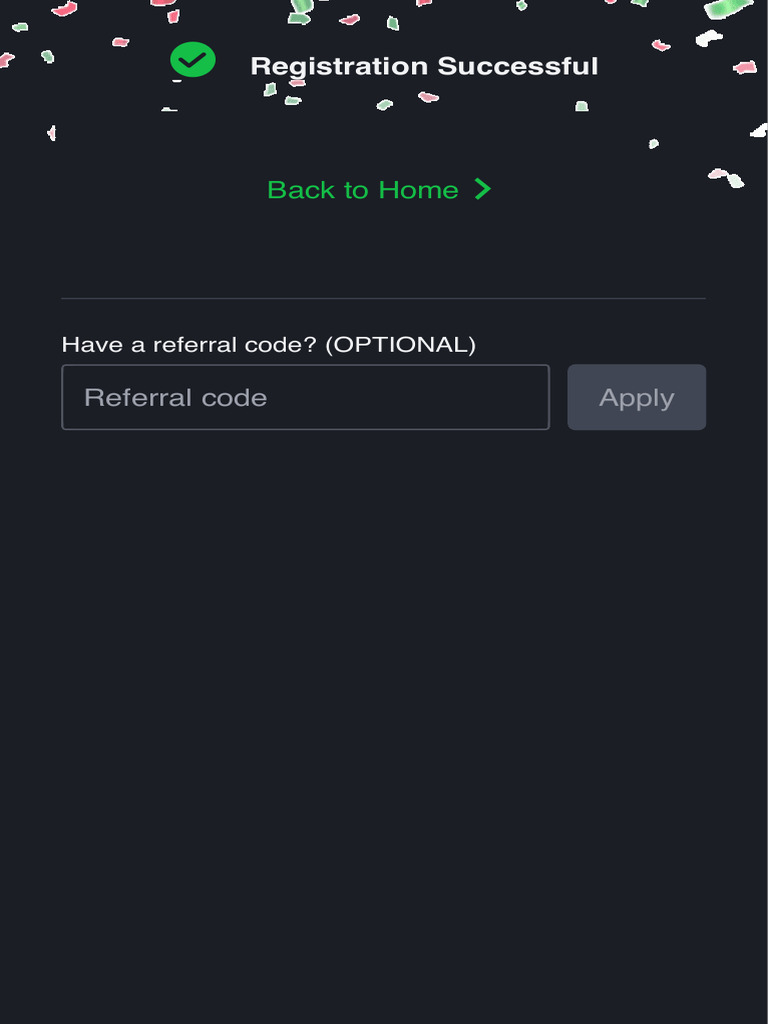This screenshot has width=768, height=1024.
Task: Click the pink confetti right of Registration Successful
Action: [x=745, y=67]
